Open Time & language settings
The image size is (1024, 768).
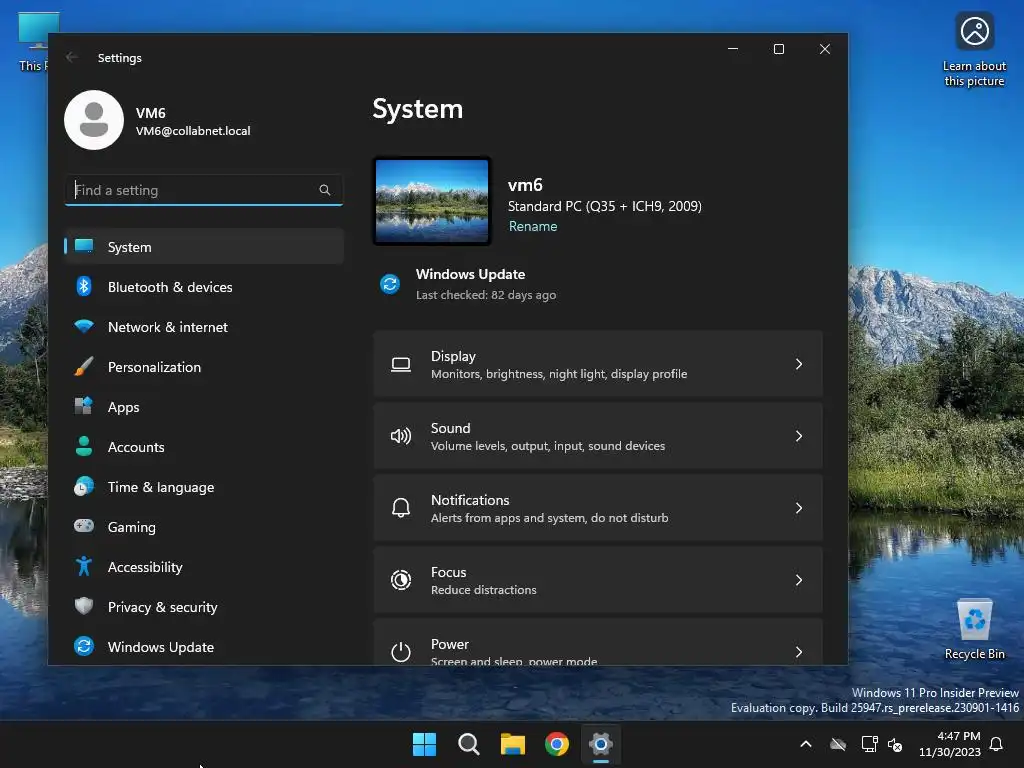pyautogui.click(x=204, y=487)
